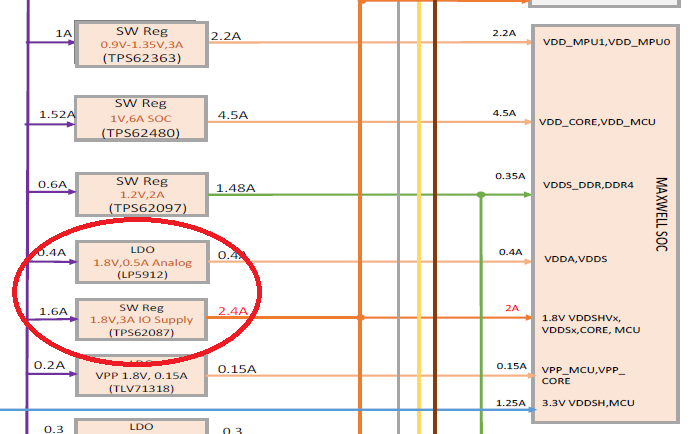The image size is (694, 434).
Task: Click the red 2.4A output current
Action: [x=233, y=311]
